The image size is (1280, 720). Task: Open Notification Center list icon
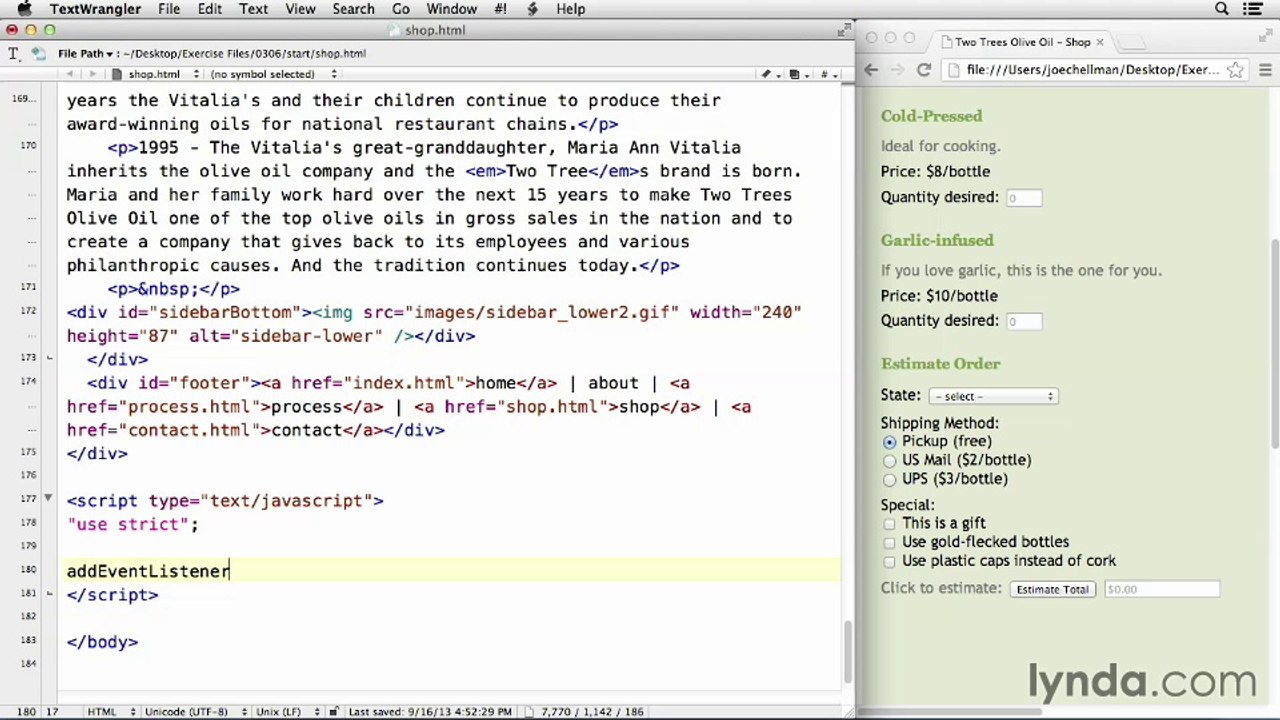[1254, 9]
